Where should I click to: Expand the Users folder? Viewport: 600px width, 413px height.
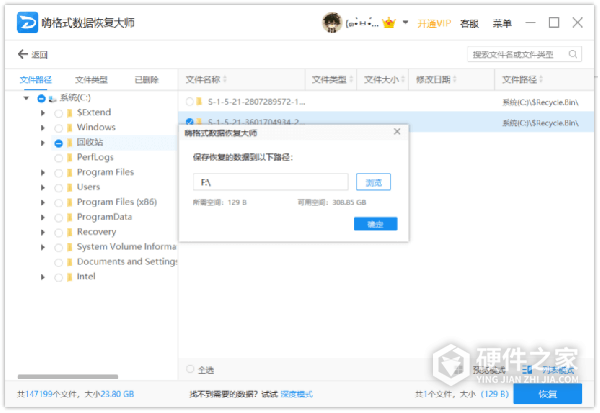tap(43, 188)
